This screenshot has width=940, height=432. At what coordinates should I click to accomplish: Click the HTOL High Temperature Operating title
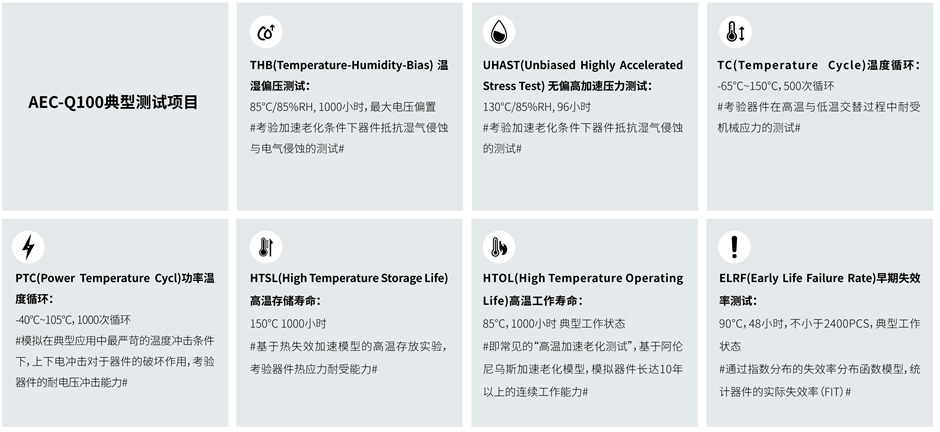coord(583,289)
